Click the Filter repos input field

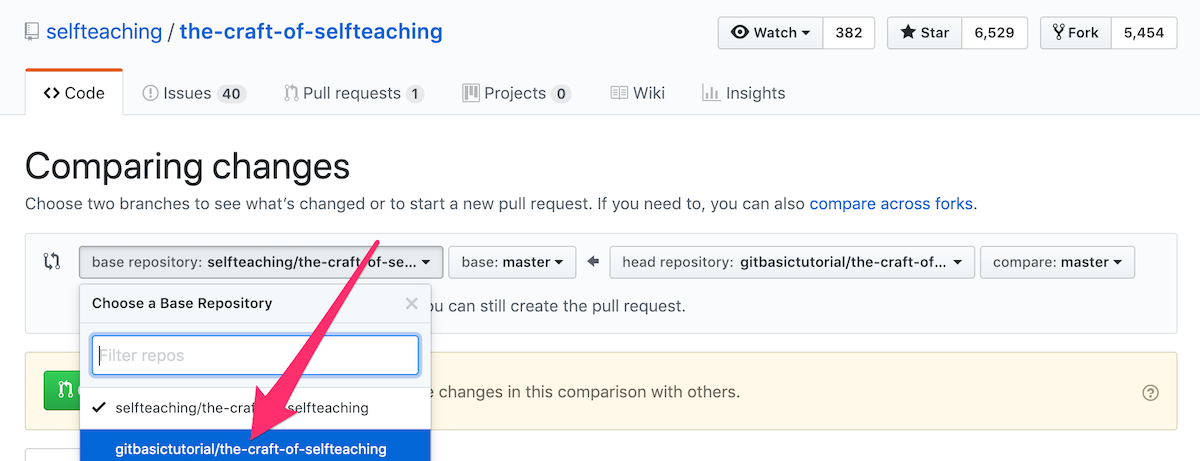[x=255, y=355]
